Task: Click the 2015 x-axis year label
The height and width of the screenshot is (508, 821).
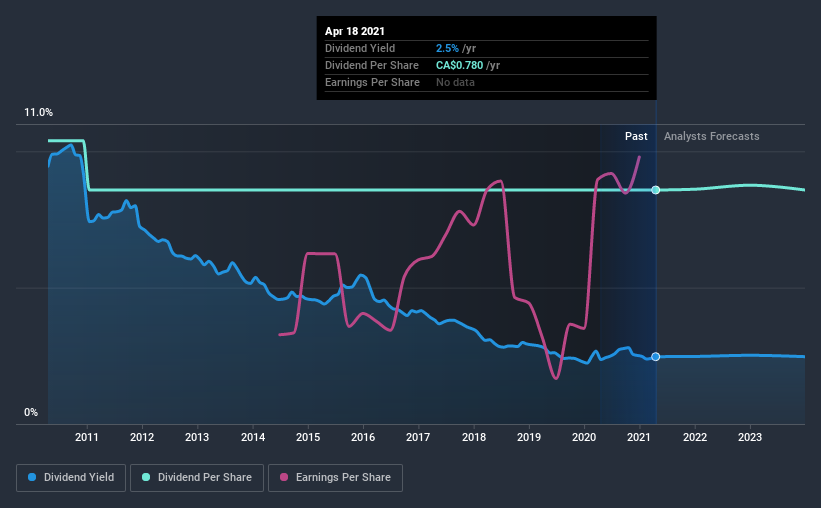Action: pyautogui.click(x=308, y=437)
